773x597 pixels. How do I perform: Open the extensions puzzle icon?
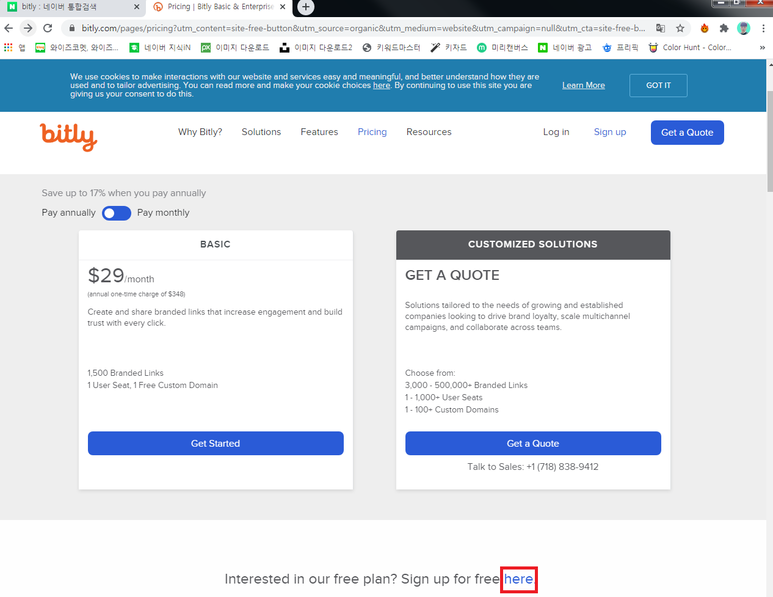coord(724,28)
